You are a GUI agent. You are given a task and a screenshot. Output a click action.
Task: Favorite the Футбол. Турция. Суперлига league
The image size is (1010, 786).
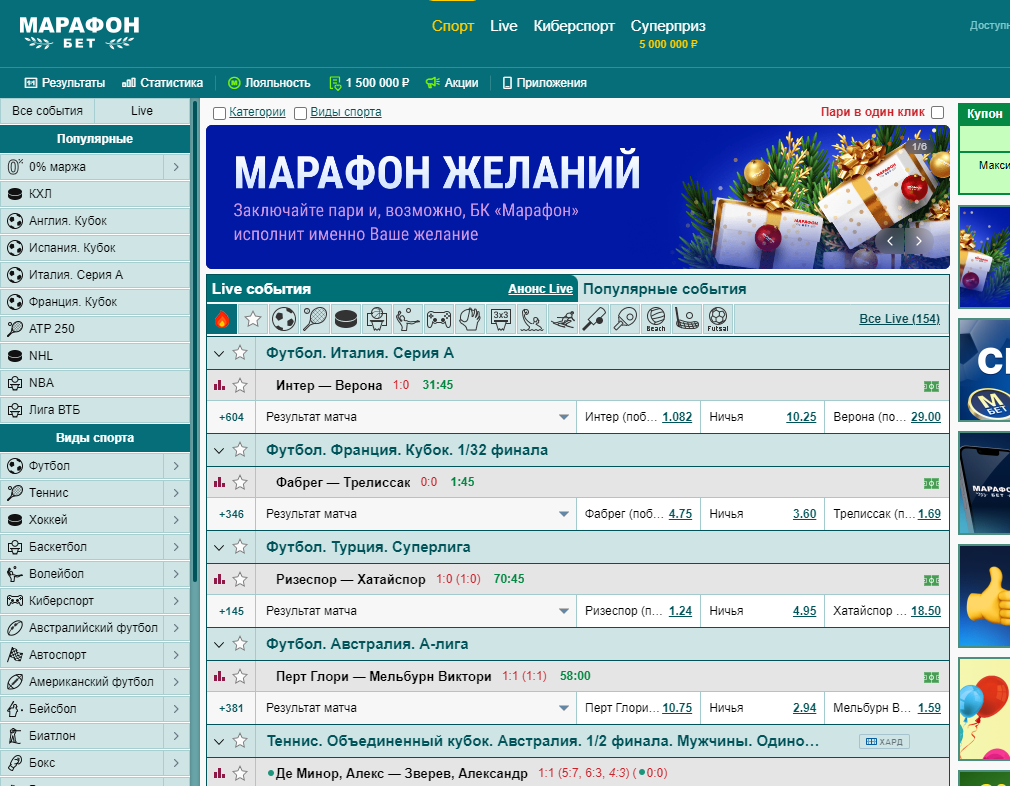tap(240, 546)
